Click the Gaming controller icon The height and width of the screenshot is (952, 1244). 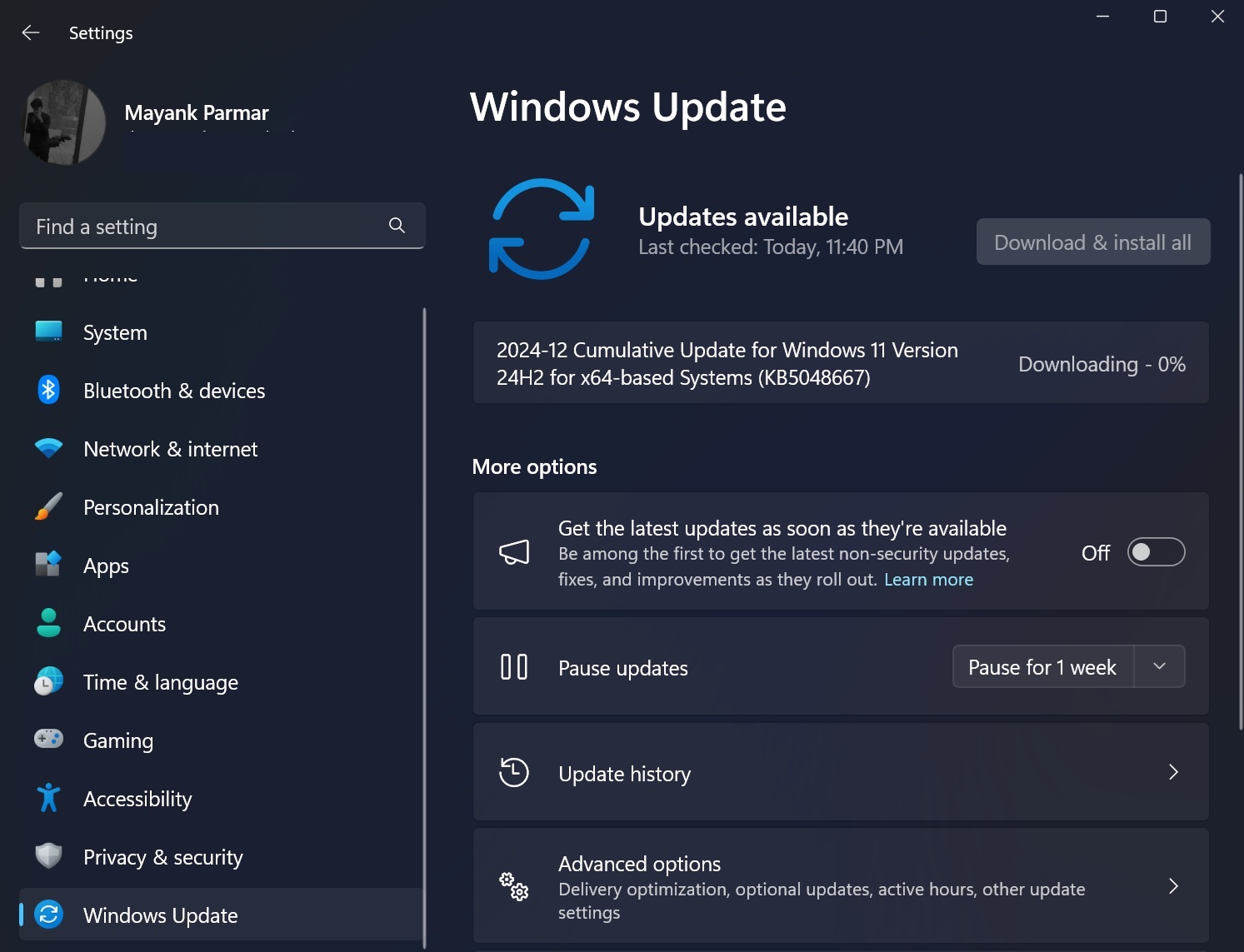click(49, 740)
